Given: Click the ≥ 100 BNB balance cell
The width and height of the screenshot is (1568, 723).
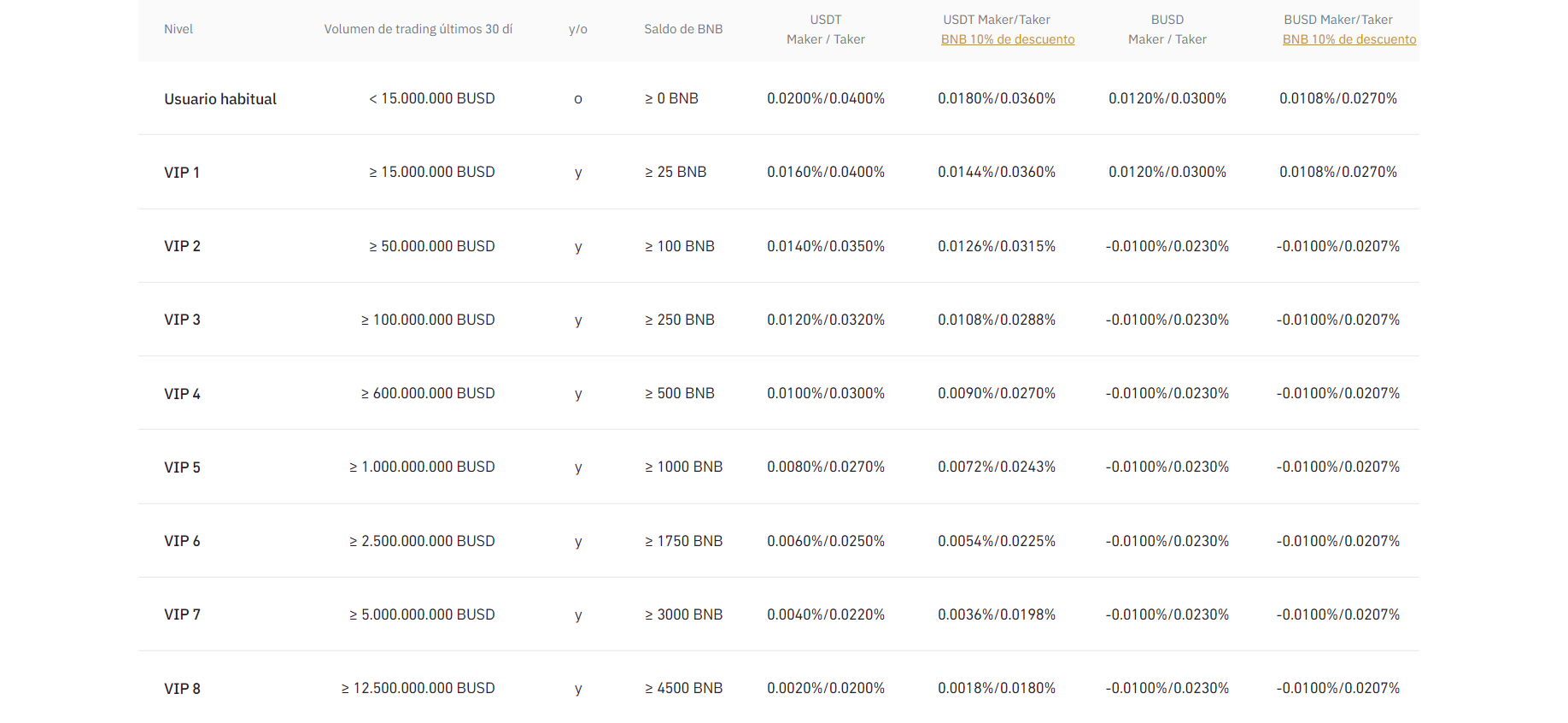Looking at the screenshot, I should [680, 246].
